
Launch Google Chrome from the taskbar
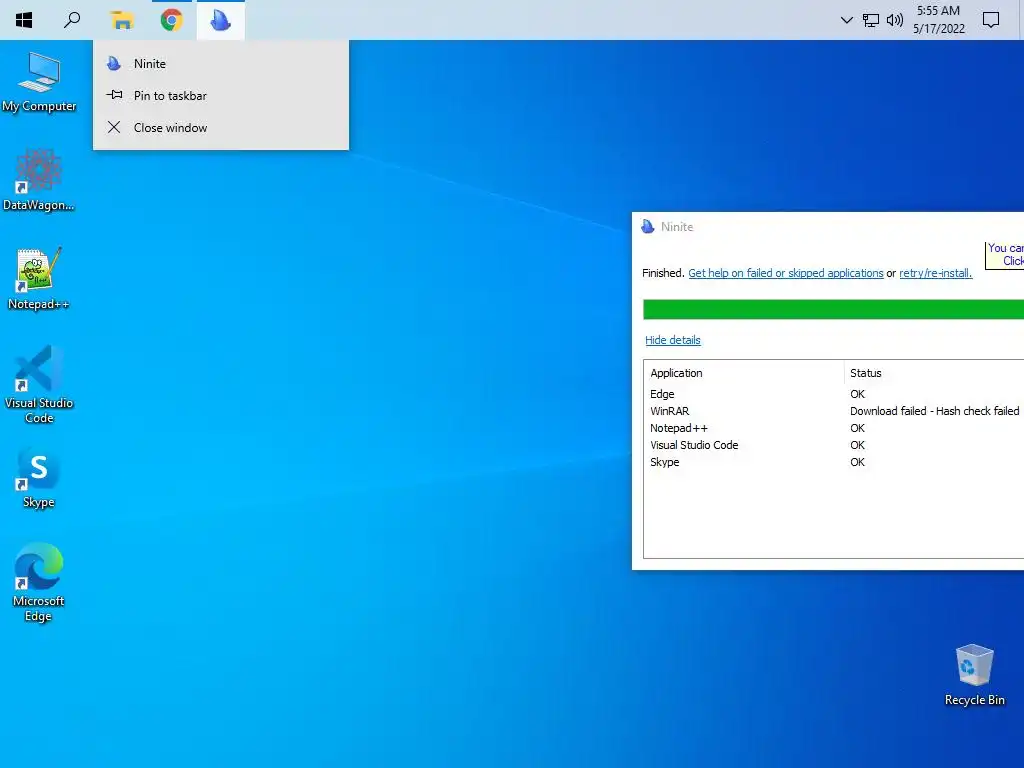(171, 20)
